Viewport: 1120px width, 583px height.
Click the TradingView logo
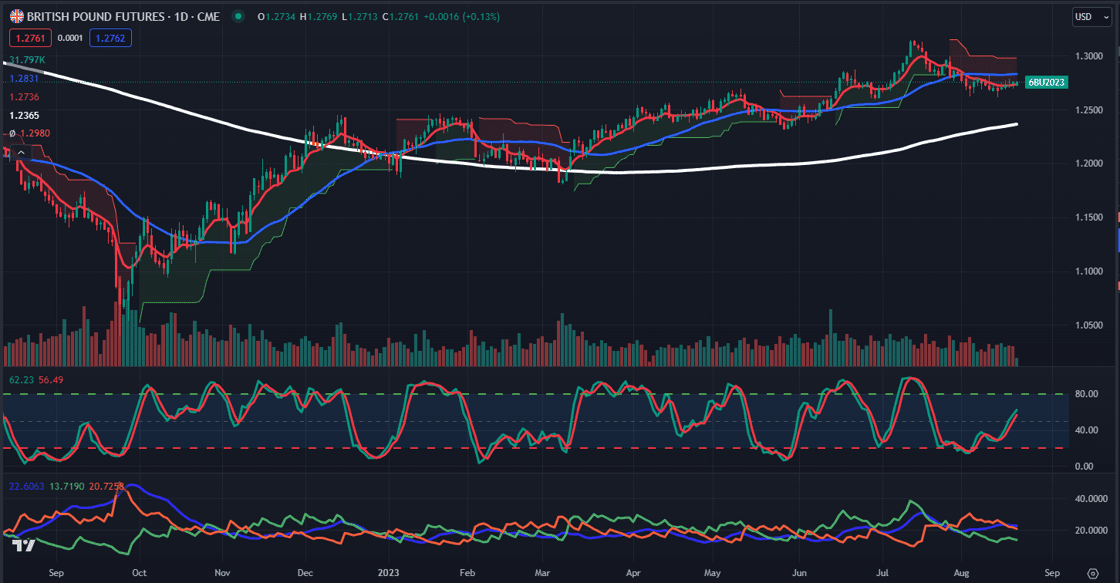pyautogui.click(x=24, y=545)
